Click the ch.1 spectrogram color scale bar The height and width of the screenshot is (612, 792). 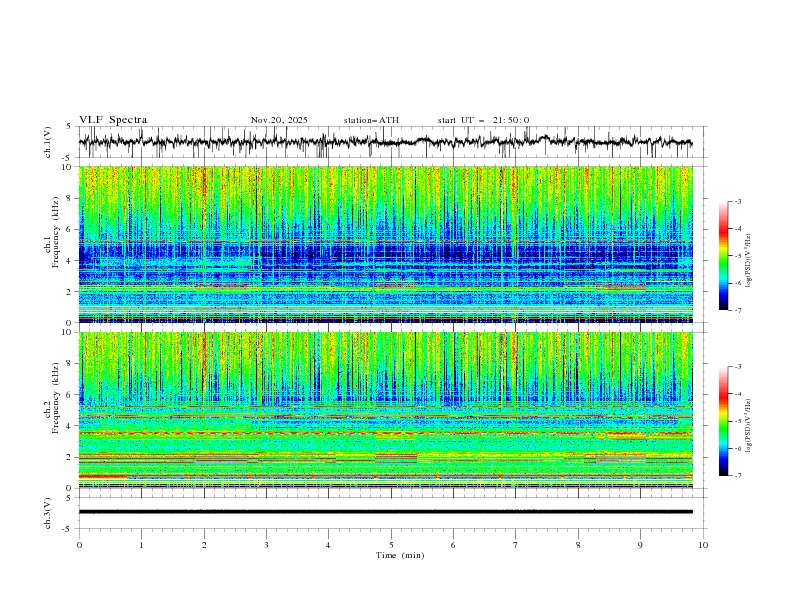tap(724, 256)
